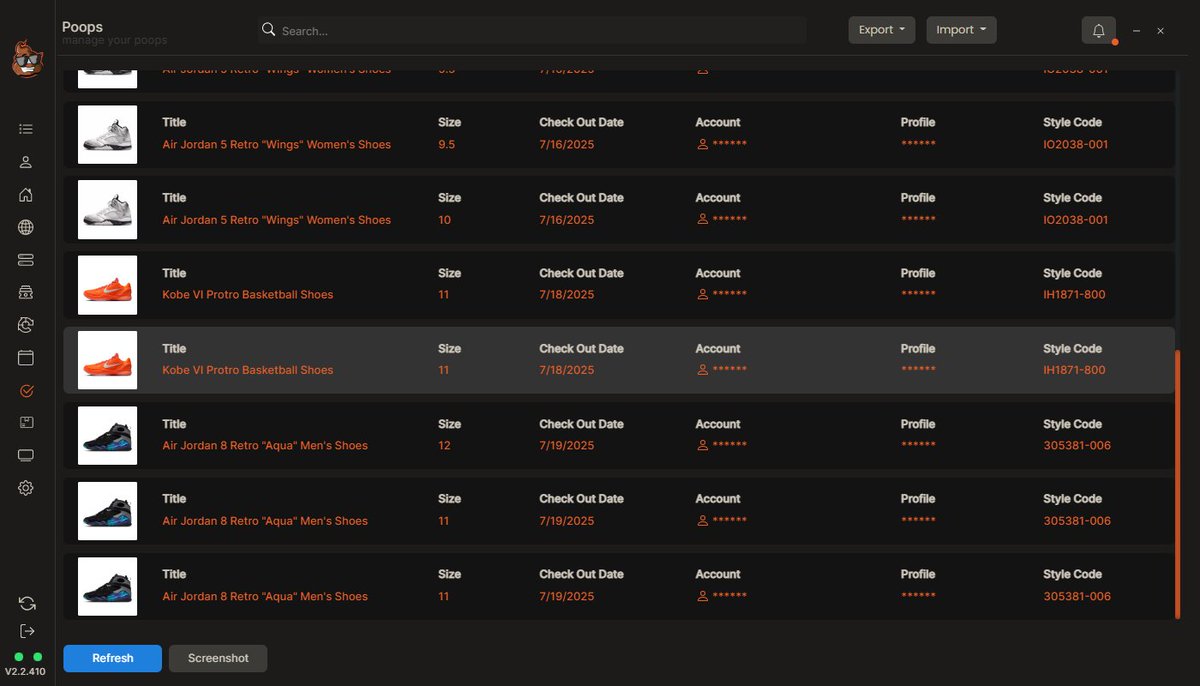Screen dimensions: 1200x686
Task: Open the circular arrow clock icon in sidebar
Action: point(26,325)
